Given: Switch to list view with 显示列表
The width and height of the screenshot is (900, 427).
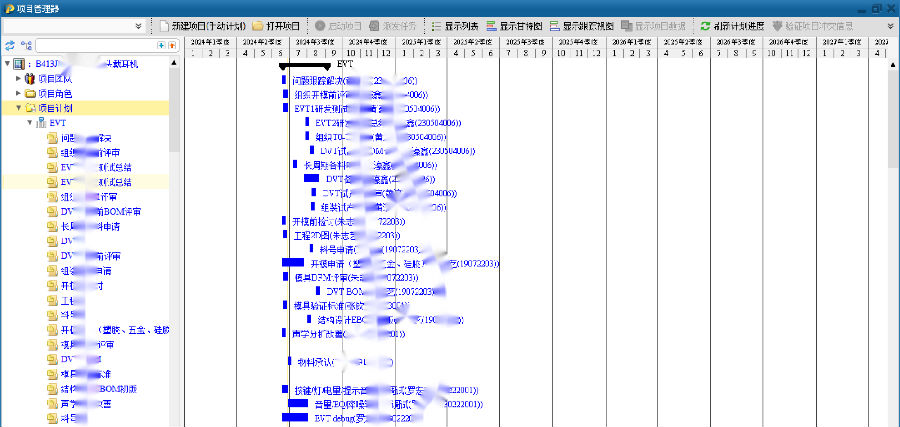Looking at the screenshot, I should click(455, 26).
